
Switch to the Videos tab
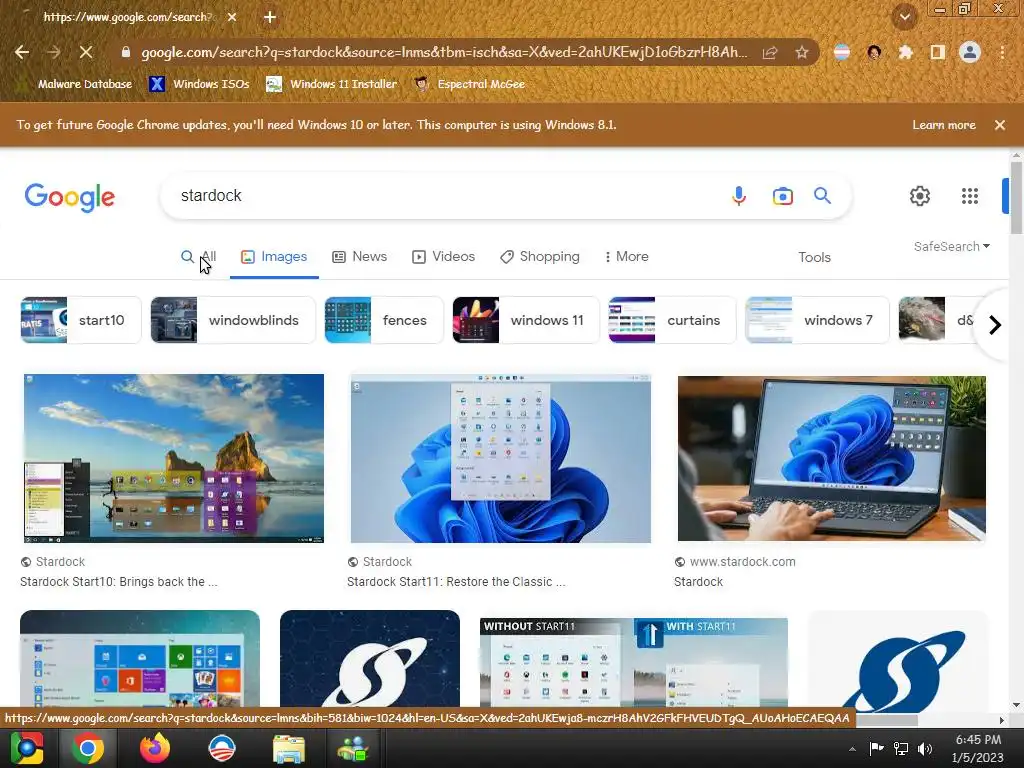click(x=443, y=257)
